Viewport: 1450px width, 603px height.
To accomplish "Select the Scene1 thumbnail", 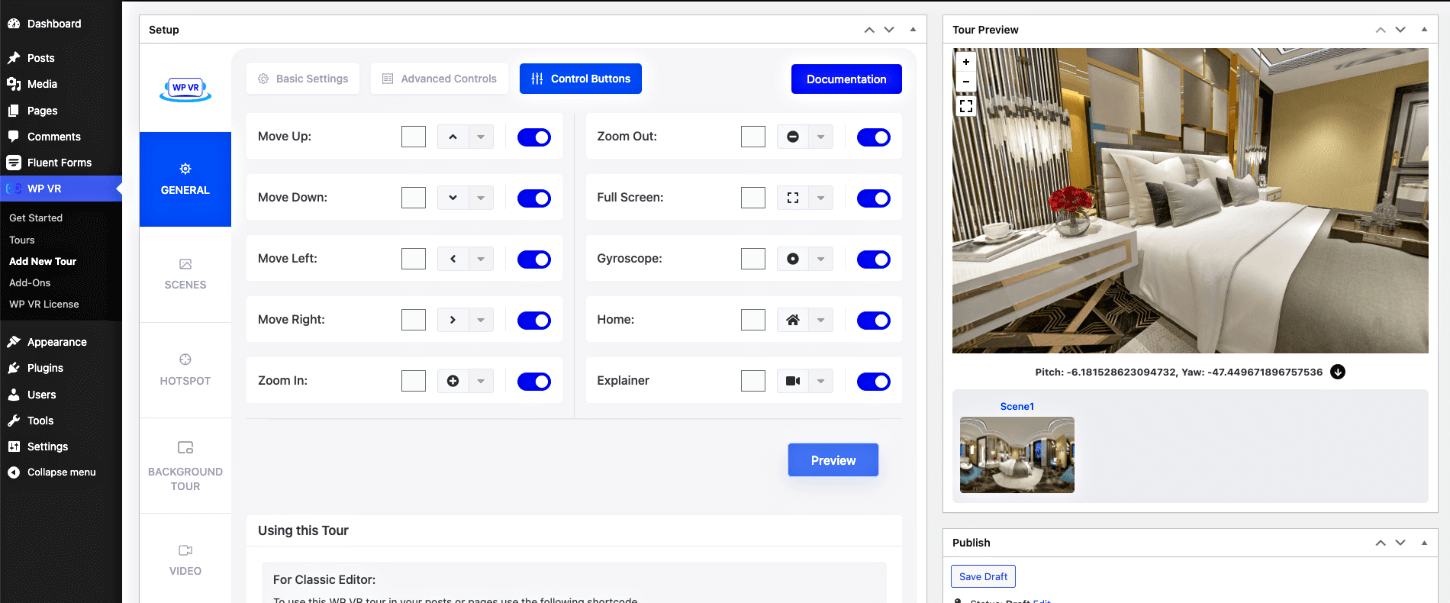I will tap(1017, 455).
